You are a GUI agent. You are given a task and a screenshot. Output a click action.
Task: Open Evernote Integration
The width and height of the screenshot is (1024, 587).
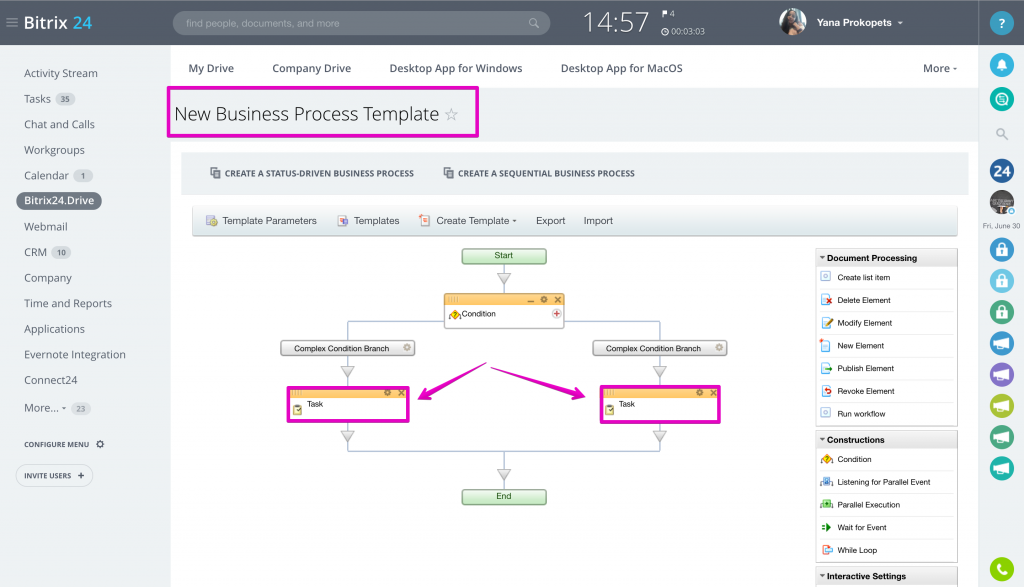tap(74, 354)
